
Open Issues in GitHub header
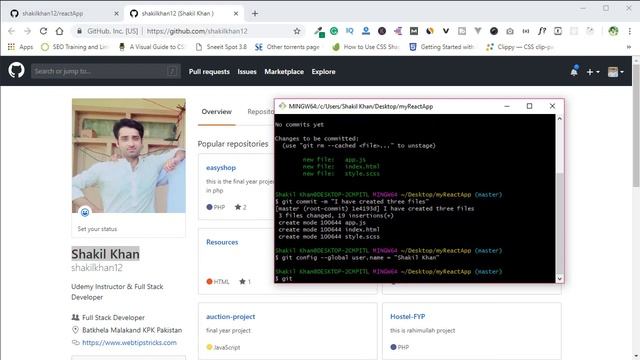[247, 71]
